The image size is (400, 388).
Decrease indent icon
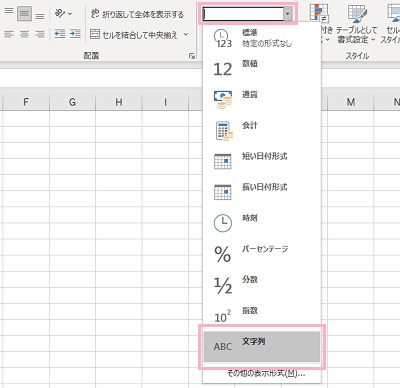pos(60,34)
